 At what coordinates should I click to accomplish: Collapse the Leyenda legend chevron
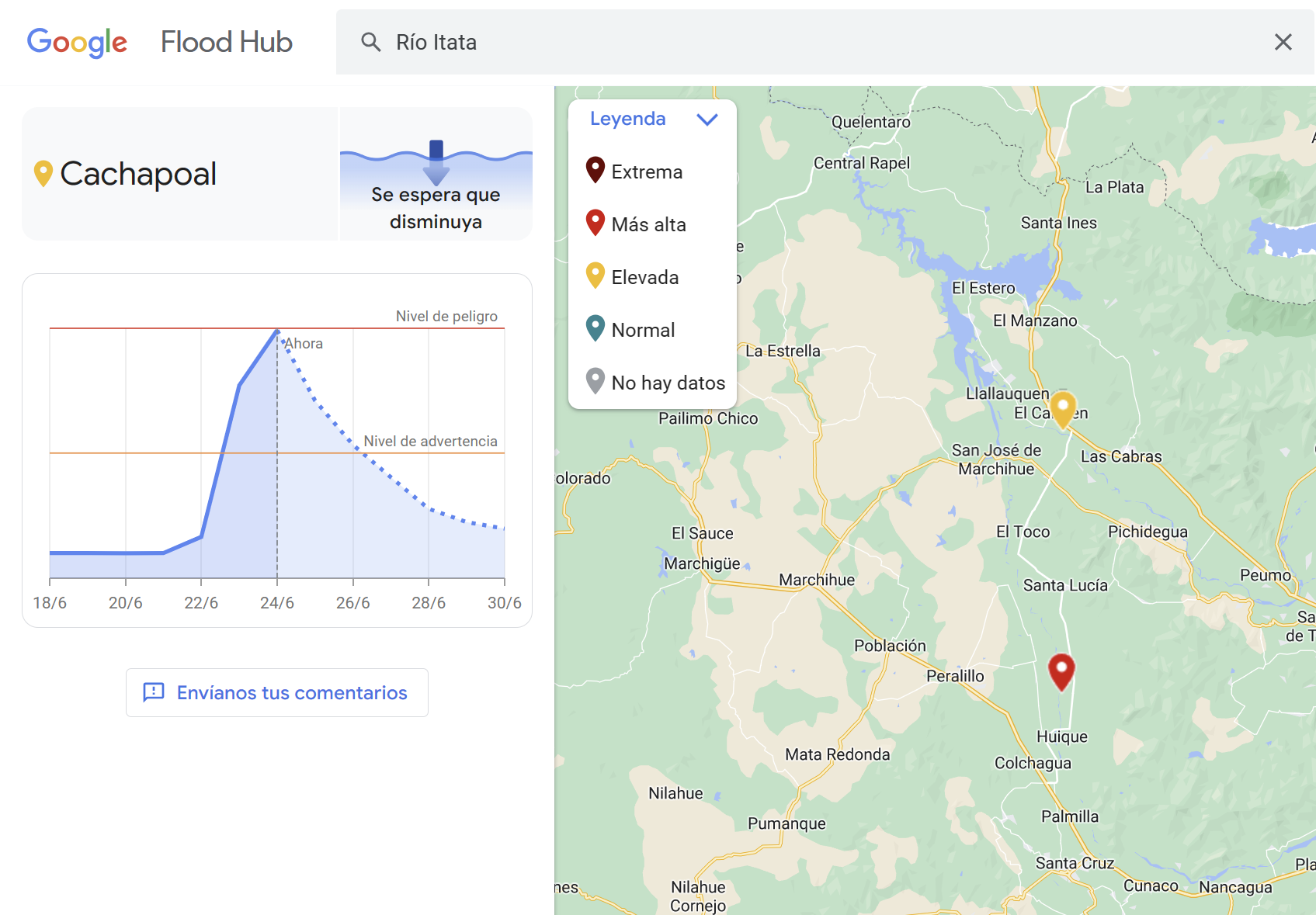click(x=707, y=120)
